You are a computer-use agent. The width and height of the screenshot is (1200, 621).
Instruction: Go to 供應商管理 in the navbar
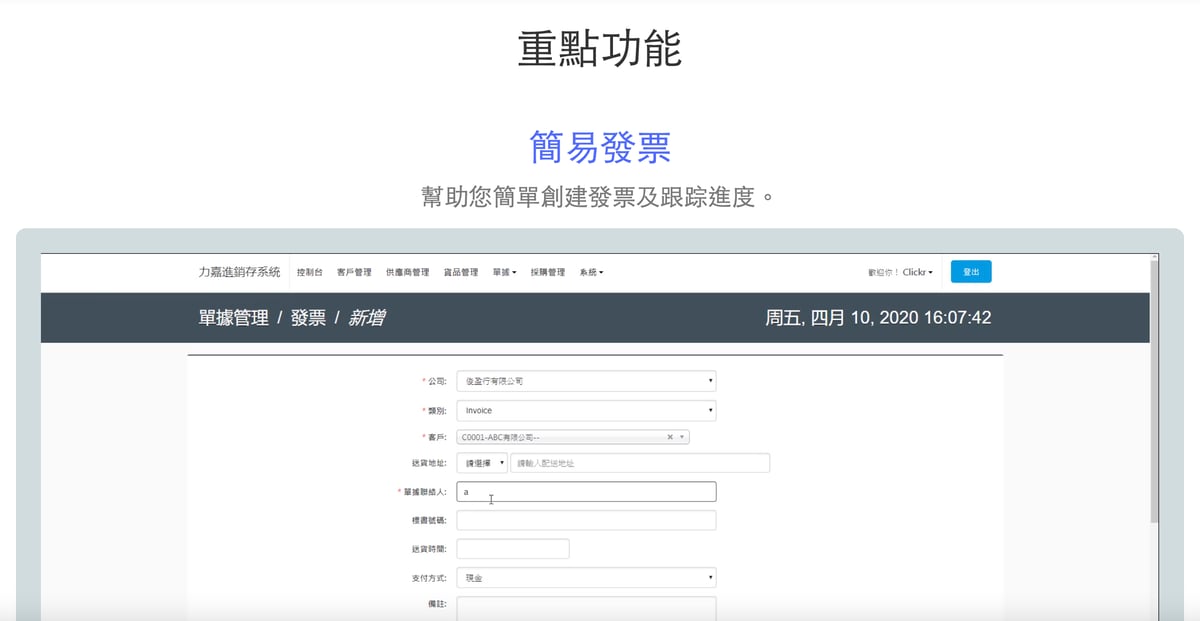(x=407, y=272)
